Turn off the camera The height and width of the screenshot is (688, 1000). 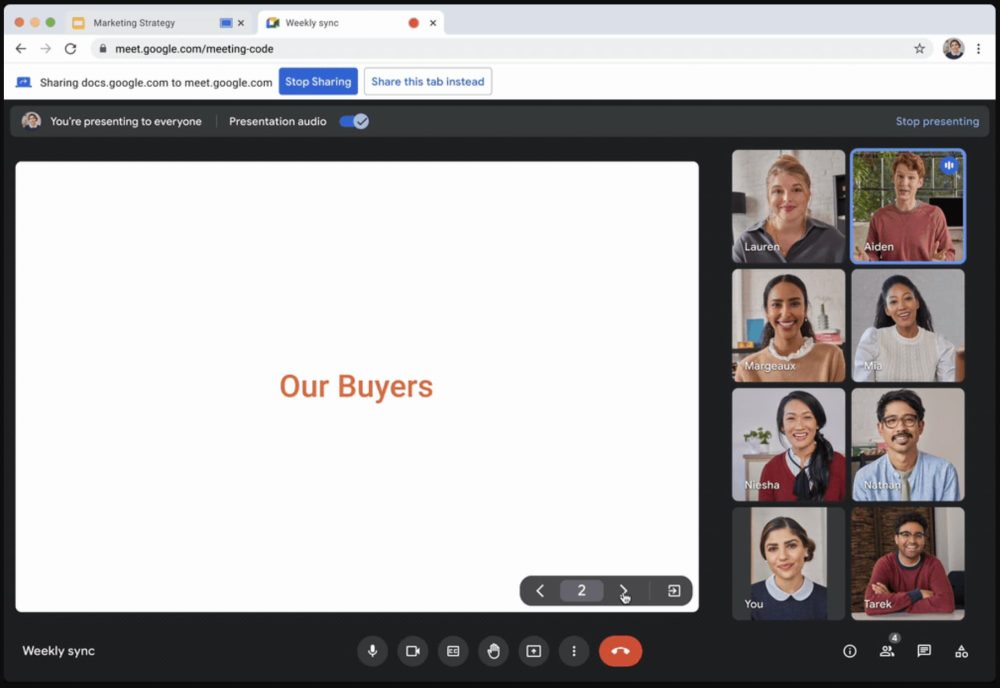pyautogui.click(x=412, y=651)
